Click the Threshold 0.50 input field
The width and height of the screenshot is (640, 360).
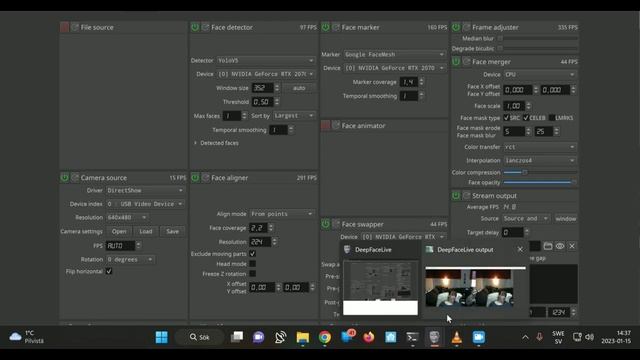pos(262,102)
